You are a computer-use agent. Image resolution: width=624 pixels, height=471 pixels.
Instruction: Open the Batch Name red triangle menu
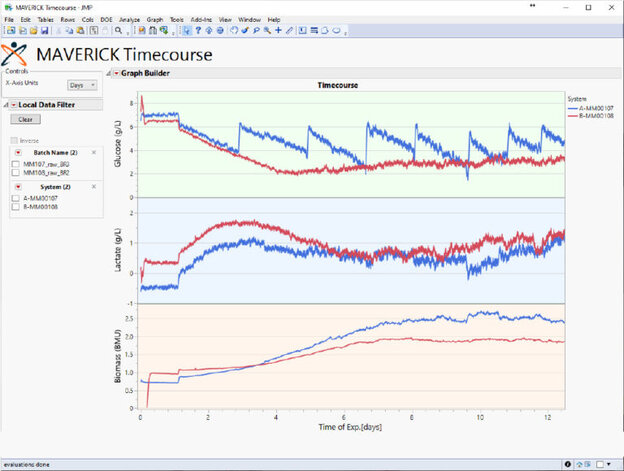coord(18,153)
